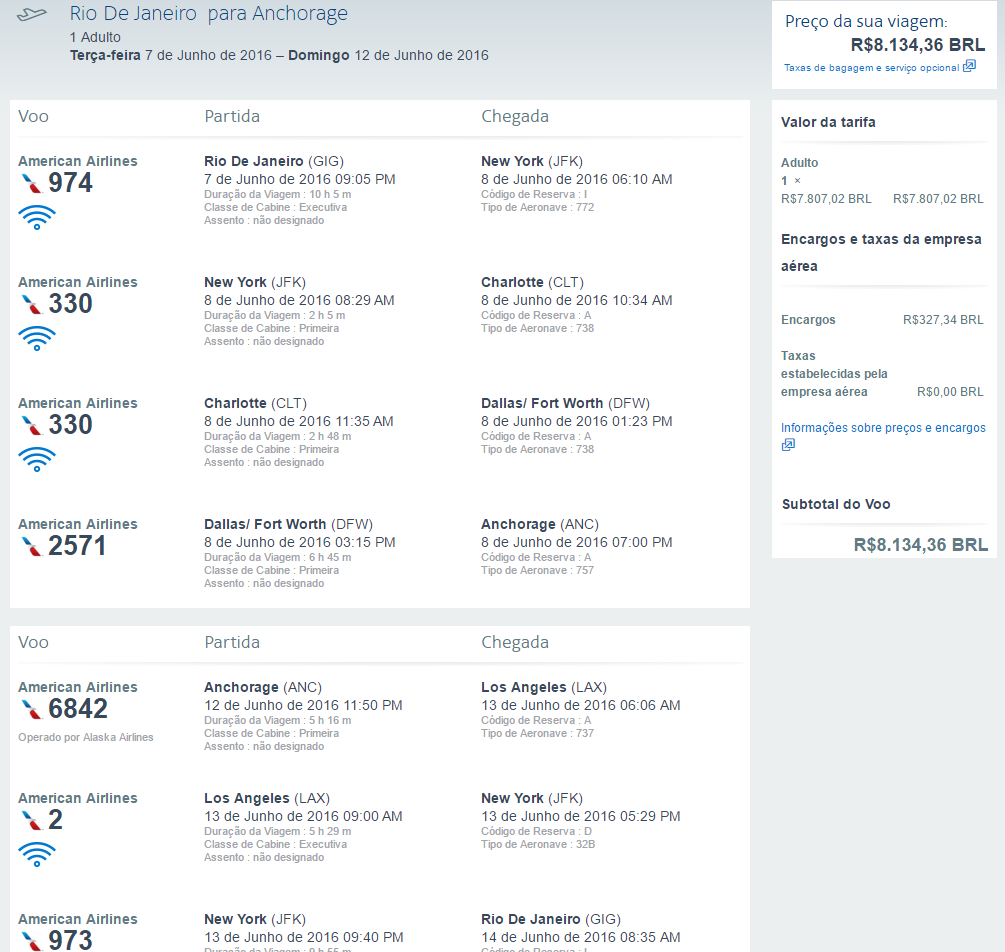1005x952 pixels.
Task: Click Los Angeles (LAX) arrival text
Action: pyautogui.click(x=544, y=687)
